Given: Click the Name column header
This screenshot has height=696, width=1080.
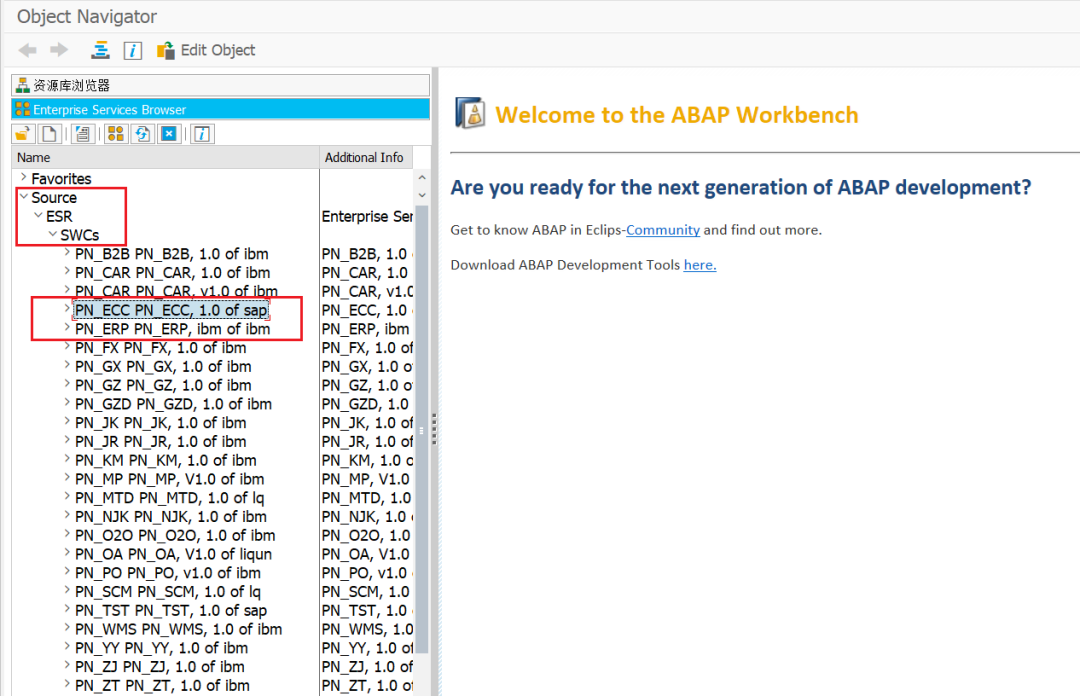Looking at the screenshot, I should pos(165,158).
